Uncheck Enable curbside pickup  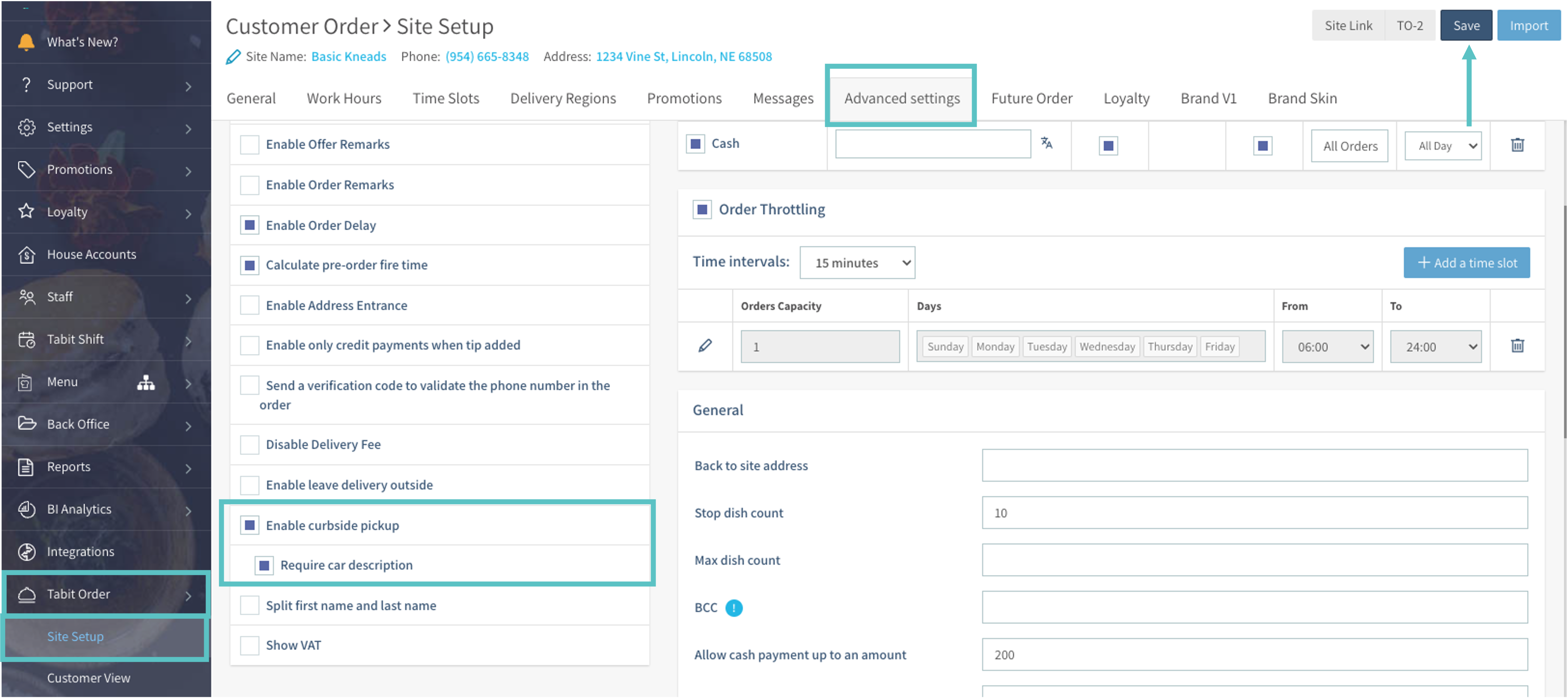tap(250, 525)
